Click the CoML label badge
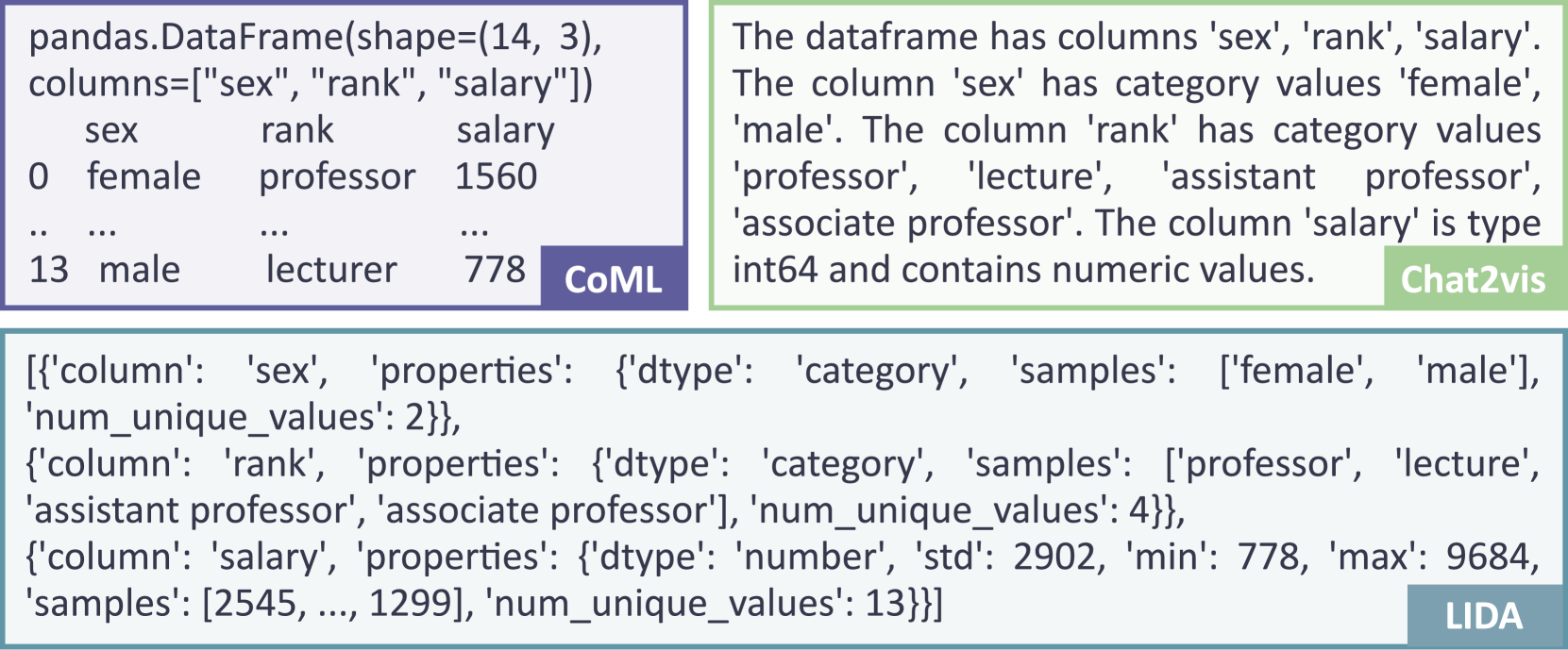1568x650 pixels. [613, 279]
